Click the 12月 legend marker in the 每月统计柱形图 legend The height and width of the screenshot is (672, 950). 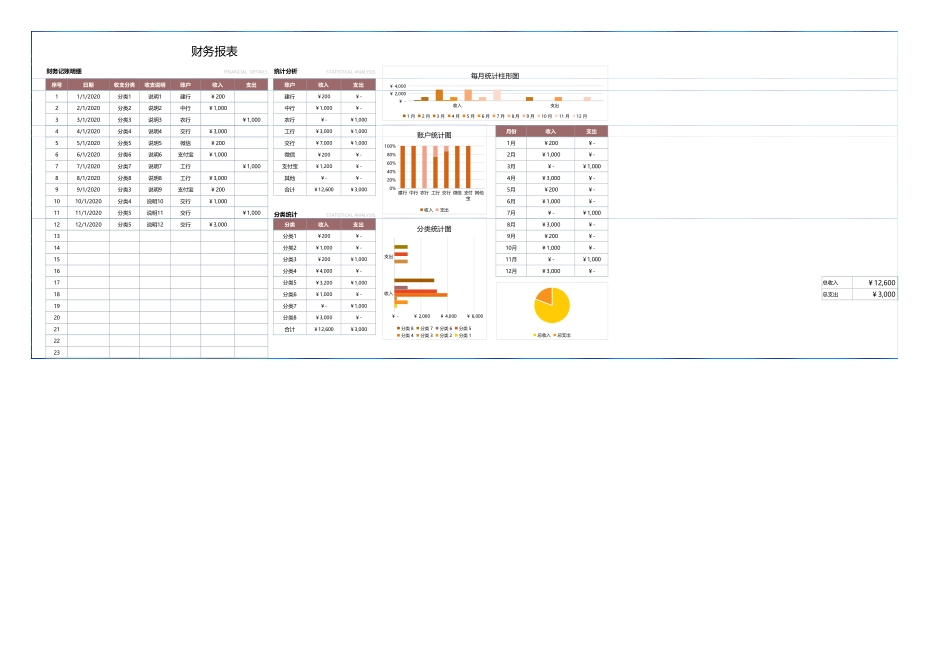tap(574, 115)
